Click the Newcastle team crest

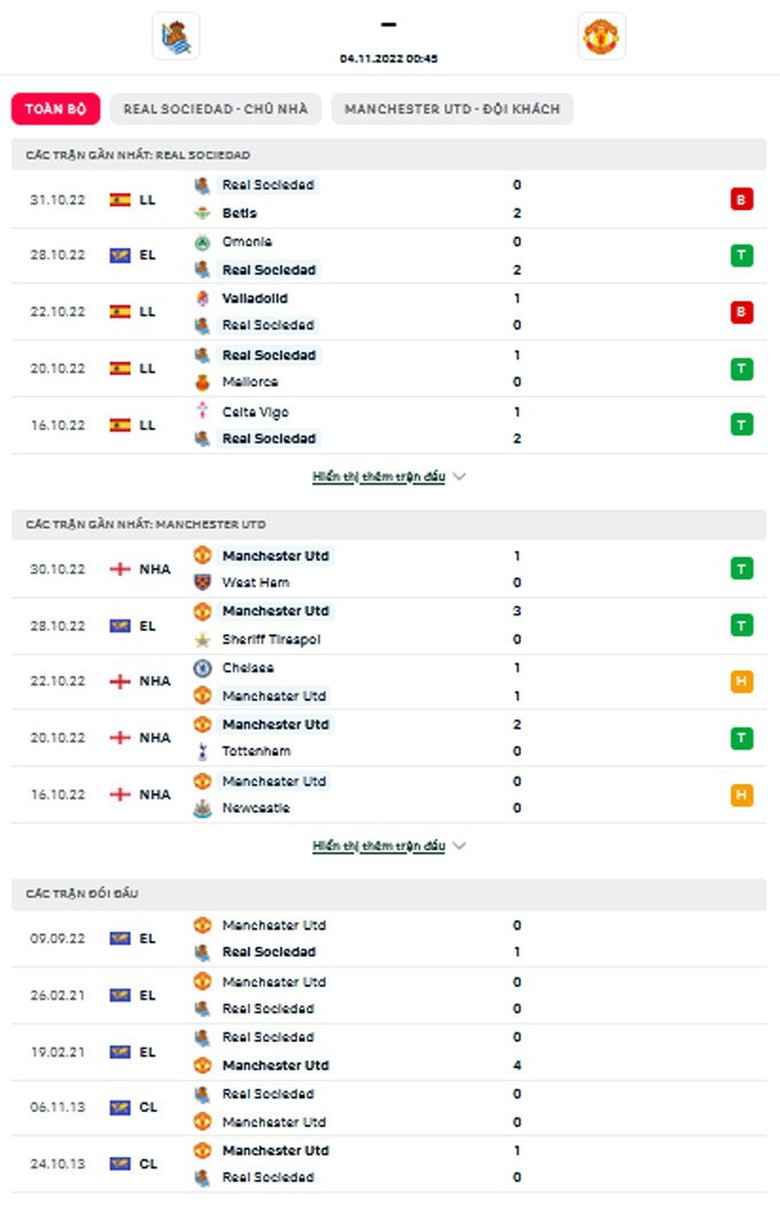[x=202, y=808]
